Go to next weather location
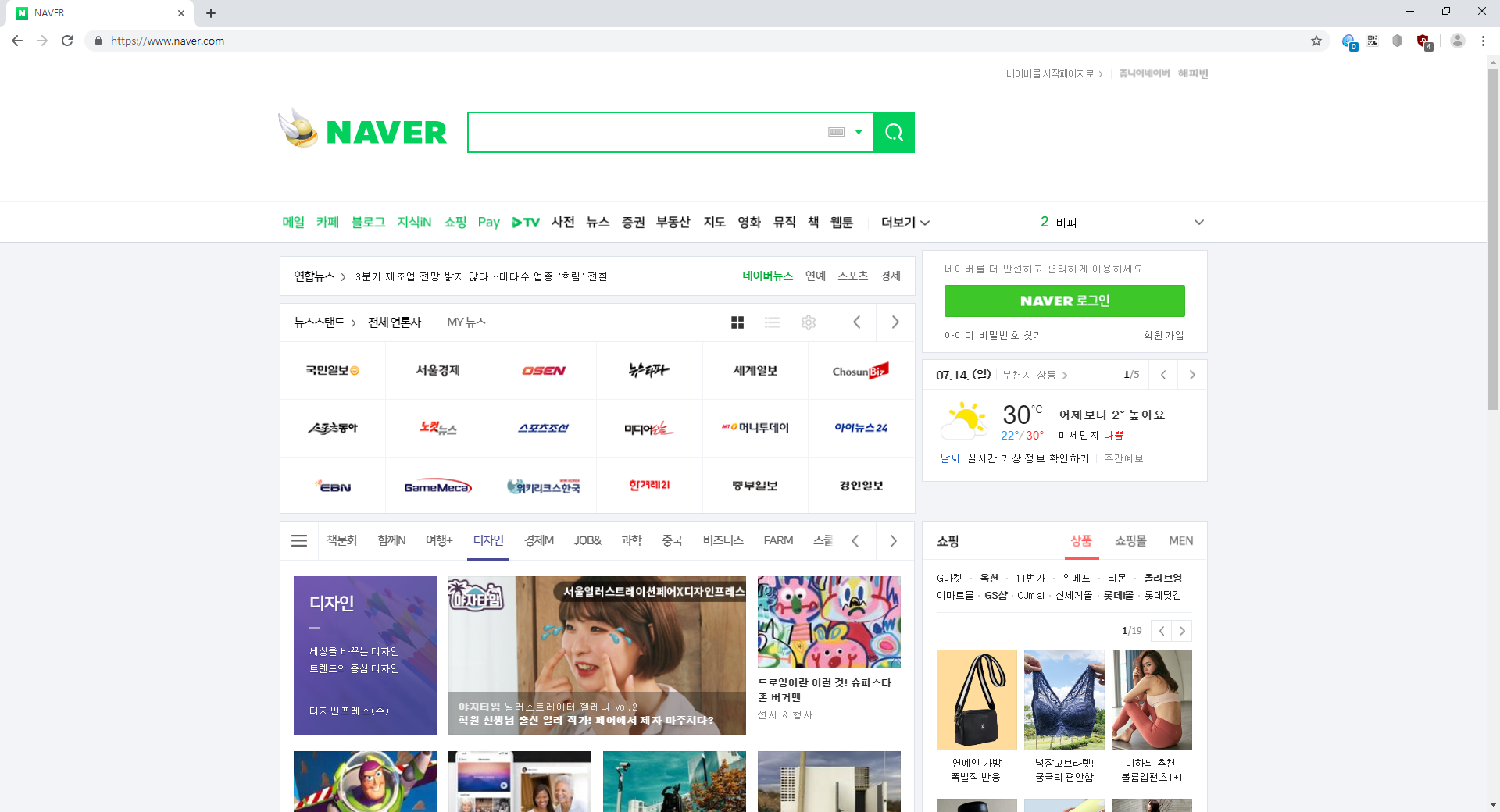Screen dimensions: 1500x812 pos(1192,375)
